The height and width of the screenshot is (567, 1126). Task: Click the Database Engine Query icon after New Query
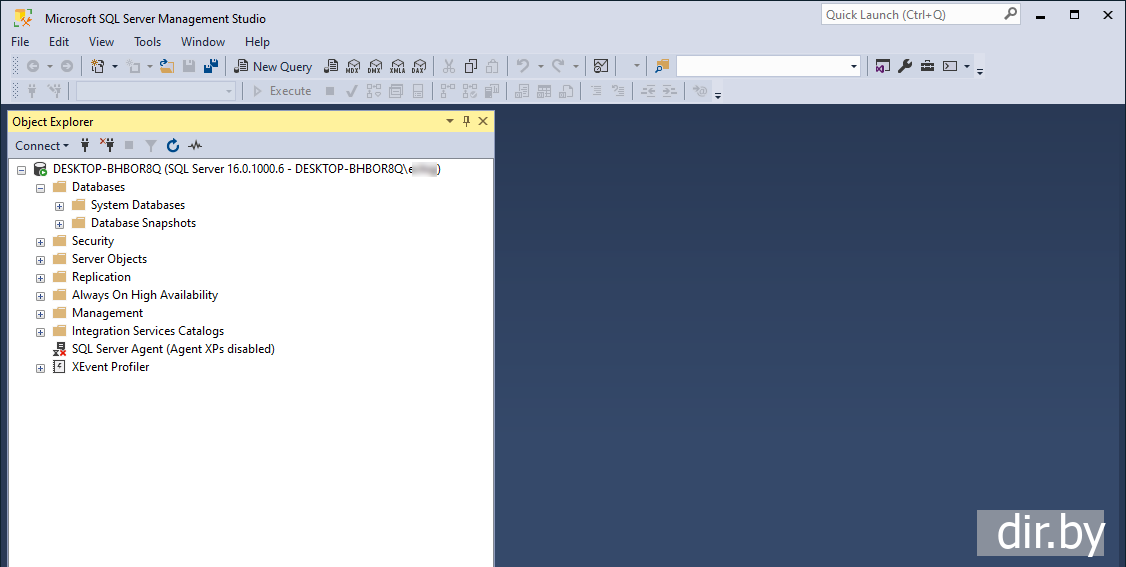tap(330, 66)
